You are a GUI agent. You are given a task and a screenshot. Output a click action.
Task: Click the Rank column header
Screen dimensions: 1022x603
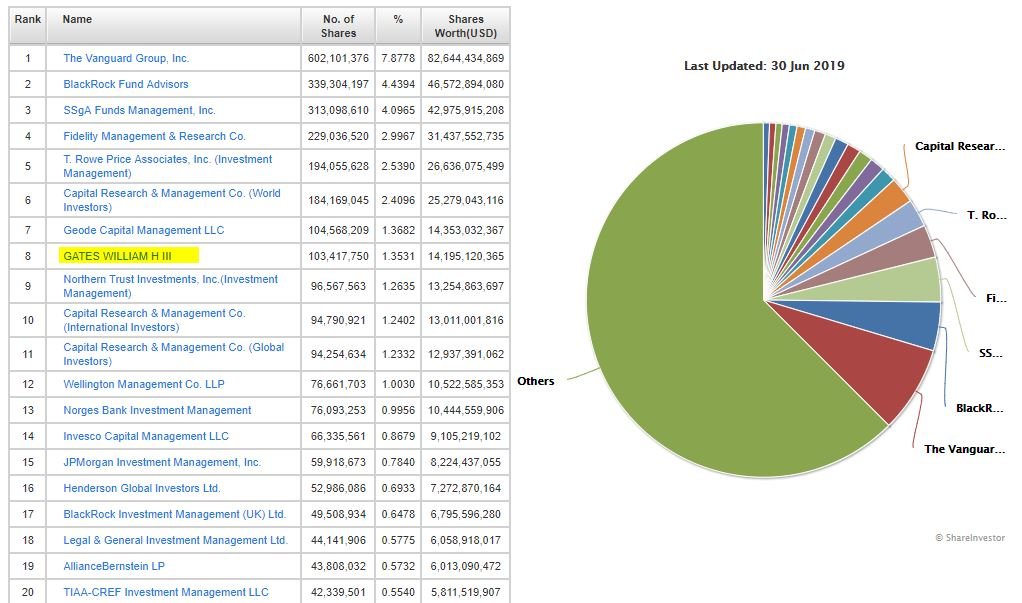coord(27,19)
